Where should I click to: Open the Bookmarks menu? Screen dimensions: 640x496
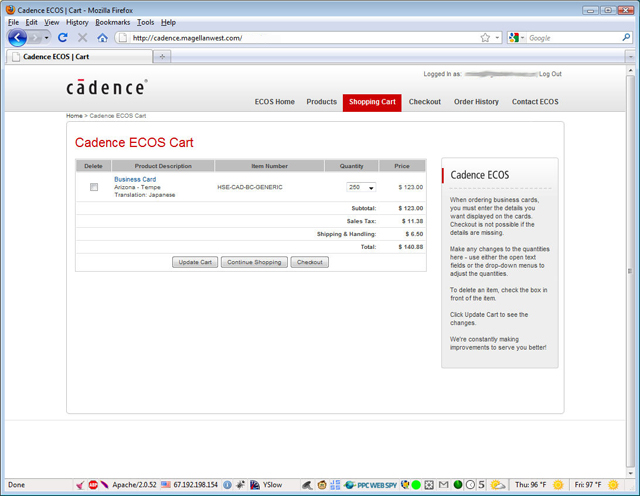click(x=113, y=22)
